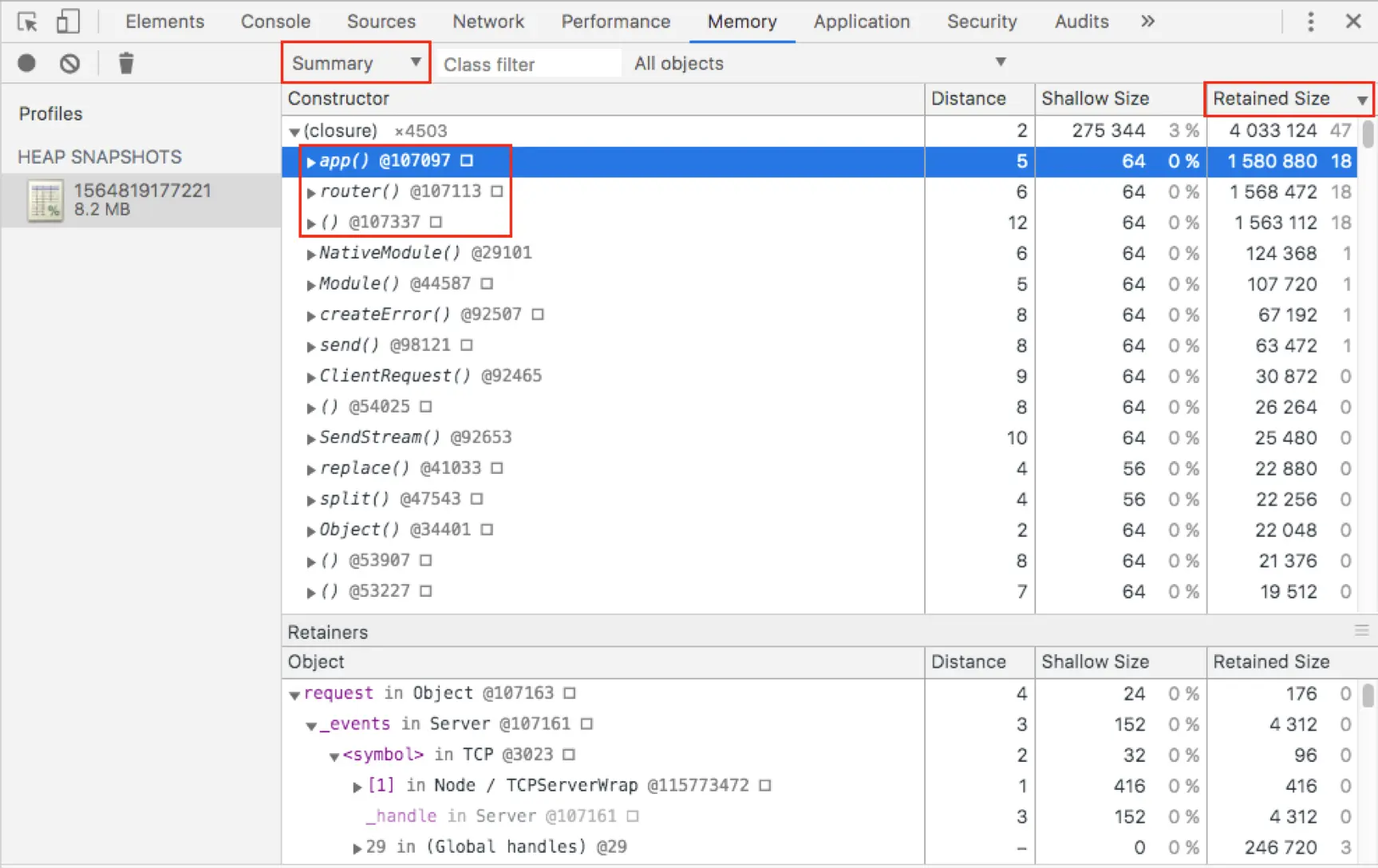
Task: Click the record heap snapshot button
Action: [x=27, y=63]
